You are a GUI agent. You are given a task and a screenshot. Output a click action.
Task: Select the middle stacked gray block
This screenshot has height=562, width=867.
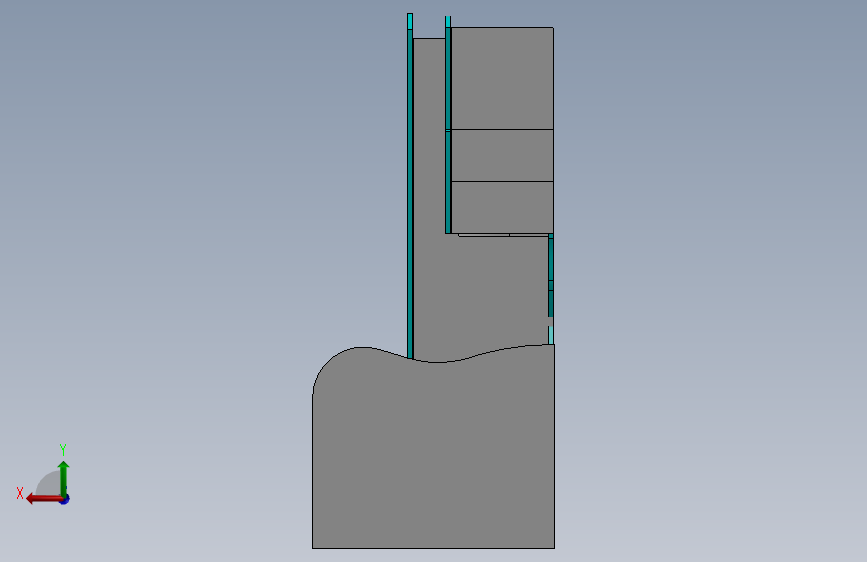point(502,155)
